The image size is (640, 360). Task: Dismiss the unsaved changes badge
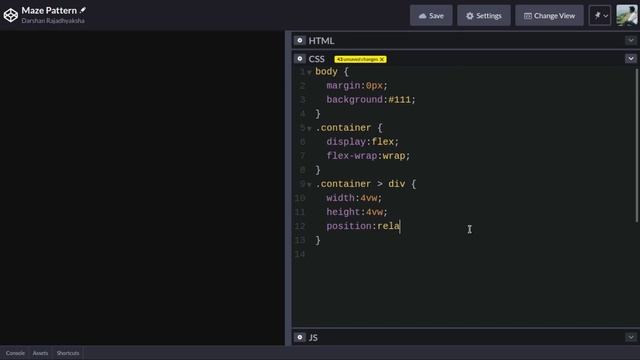(382, 59)
